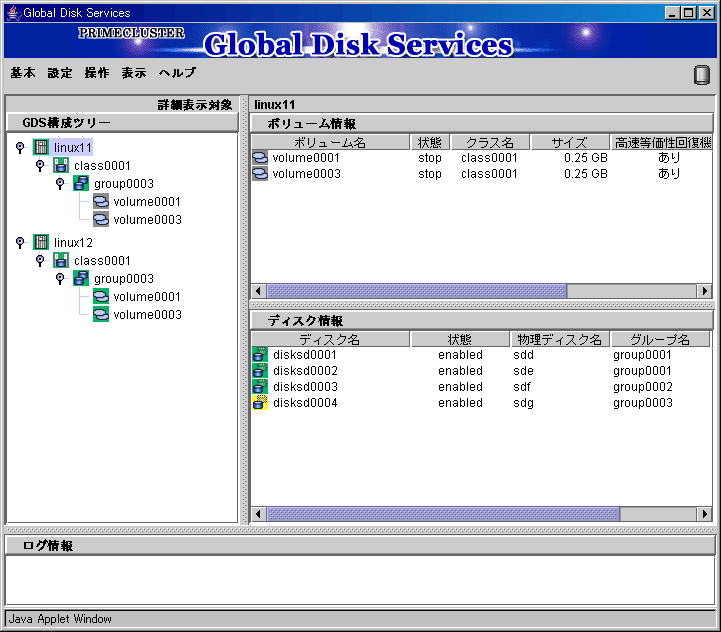The width and height of the screenshot is (721, 632).
Task: Click green volume0001 icon under linux12
Action: click(101, 297)
